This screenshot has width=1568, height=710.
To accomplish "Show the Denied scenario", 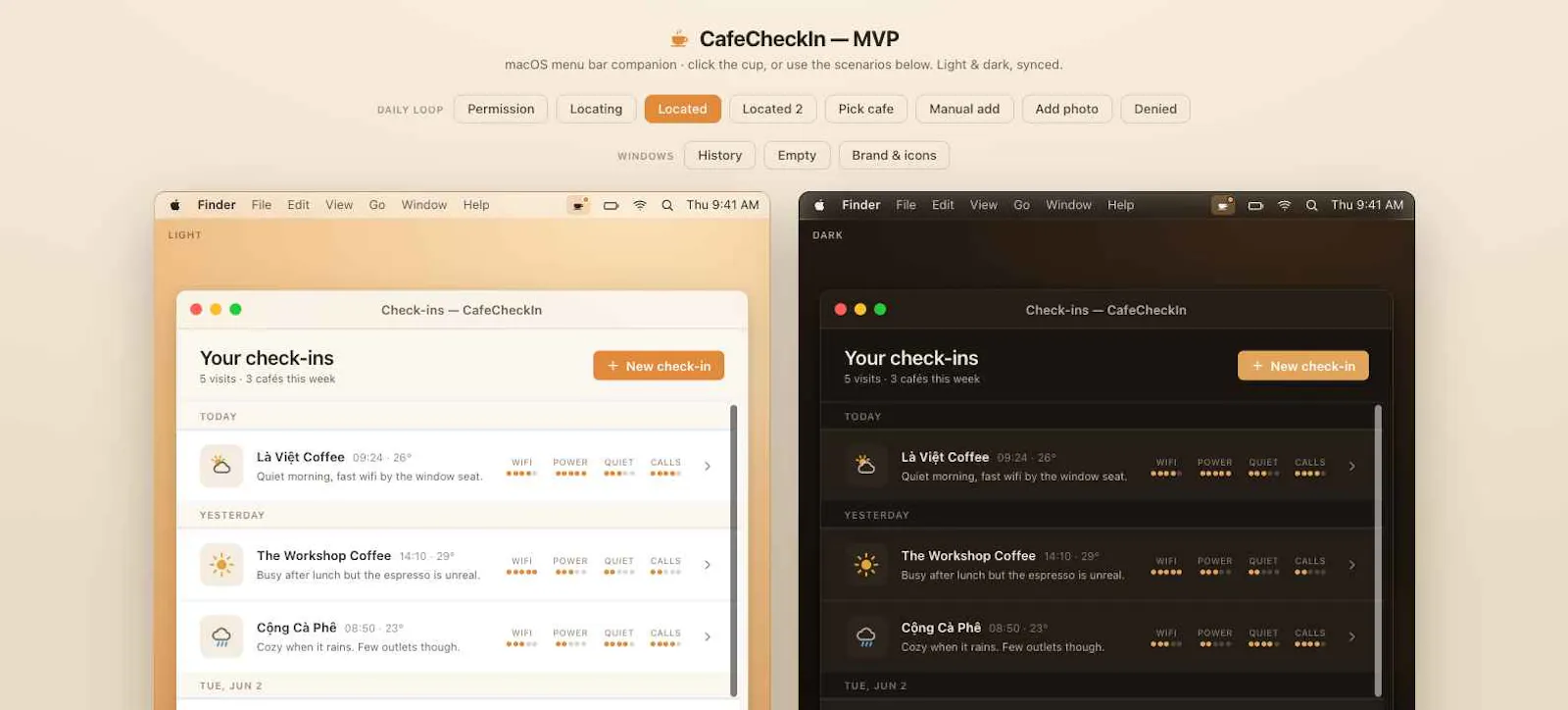I will (1155, 109).
